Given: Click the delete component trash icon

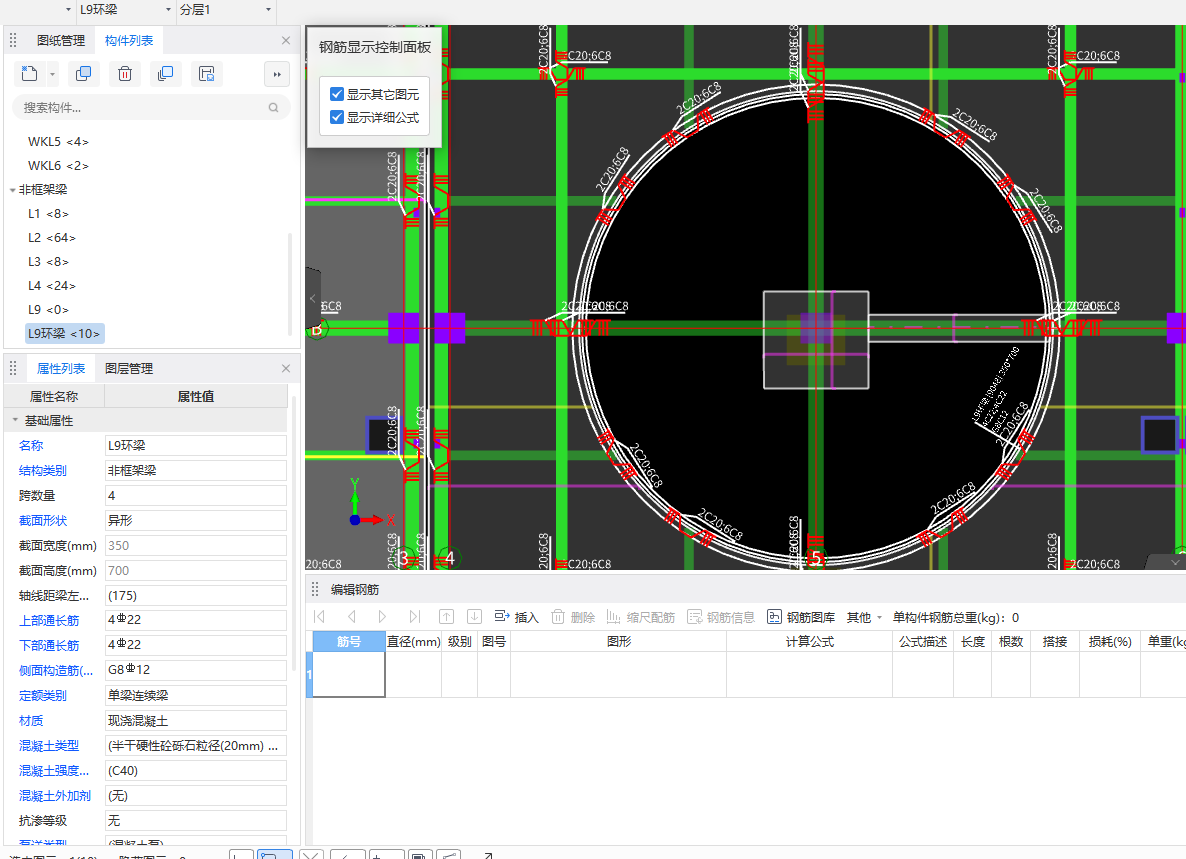Looking at the screenshot, I should click(x=125, y=73).
